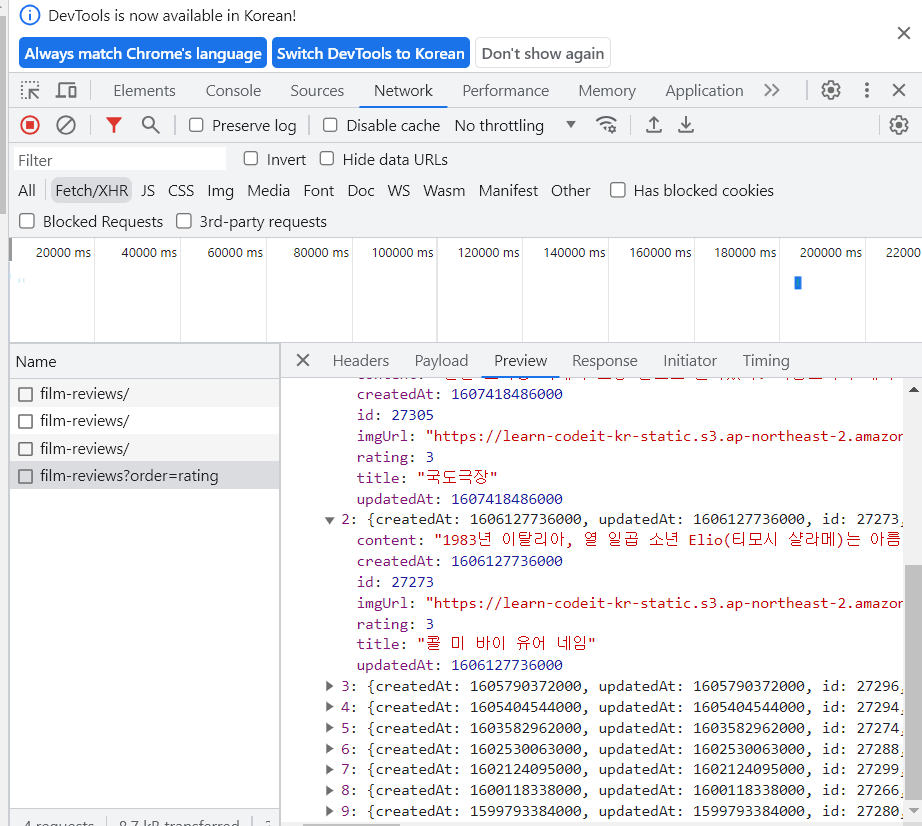
Task: Filter requests by All types
Action: 26,190
